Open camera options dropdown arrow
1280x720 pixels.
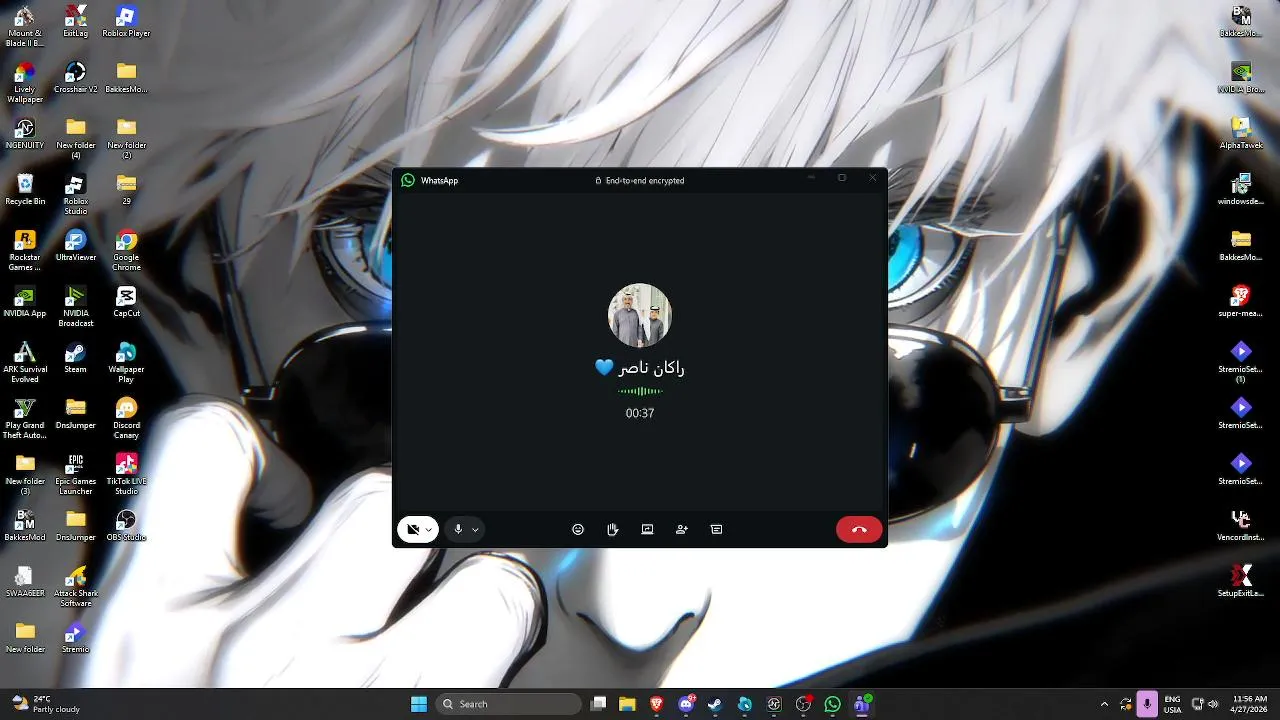(429, 530)
